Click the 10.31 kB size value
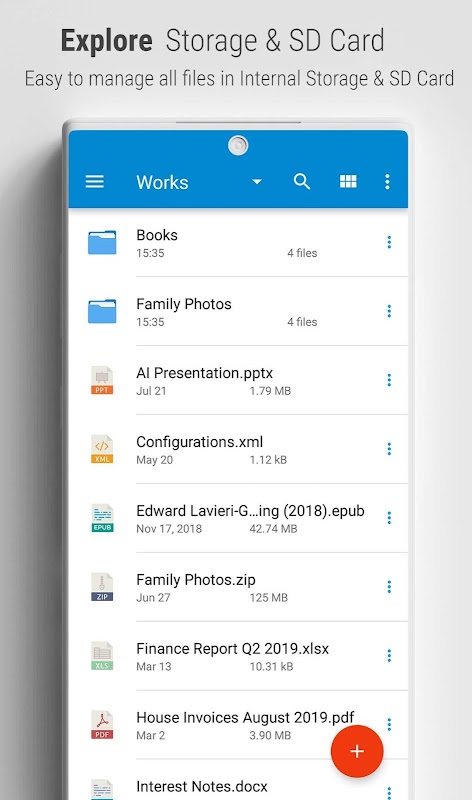Viewport: 472px width, 800px height. click(x=271, y=666)
